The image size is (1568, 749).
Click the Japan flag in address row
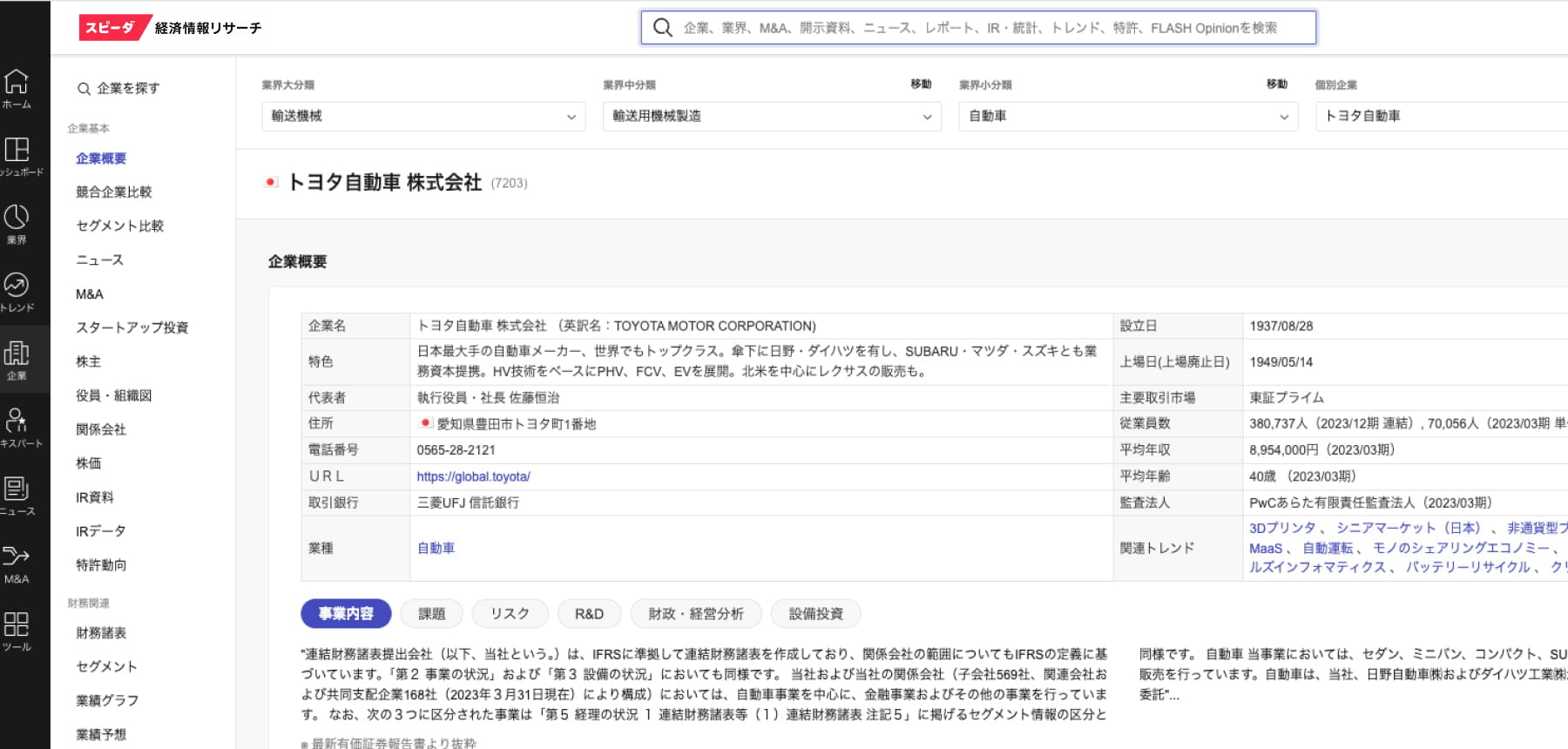coord(425,423)
